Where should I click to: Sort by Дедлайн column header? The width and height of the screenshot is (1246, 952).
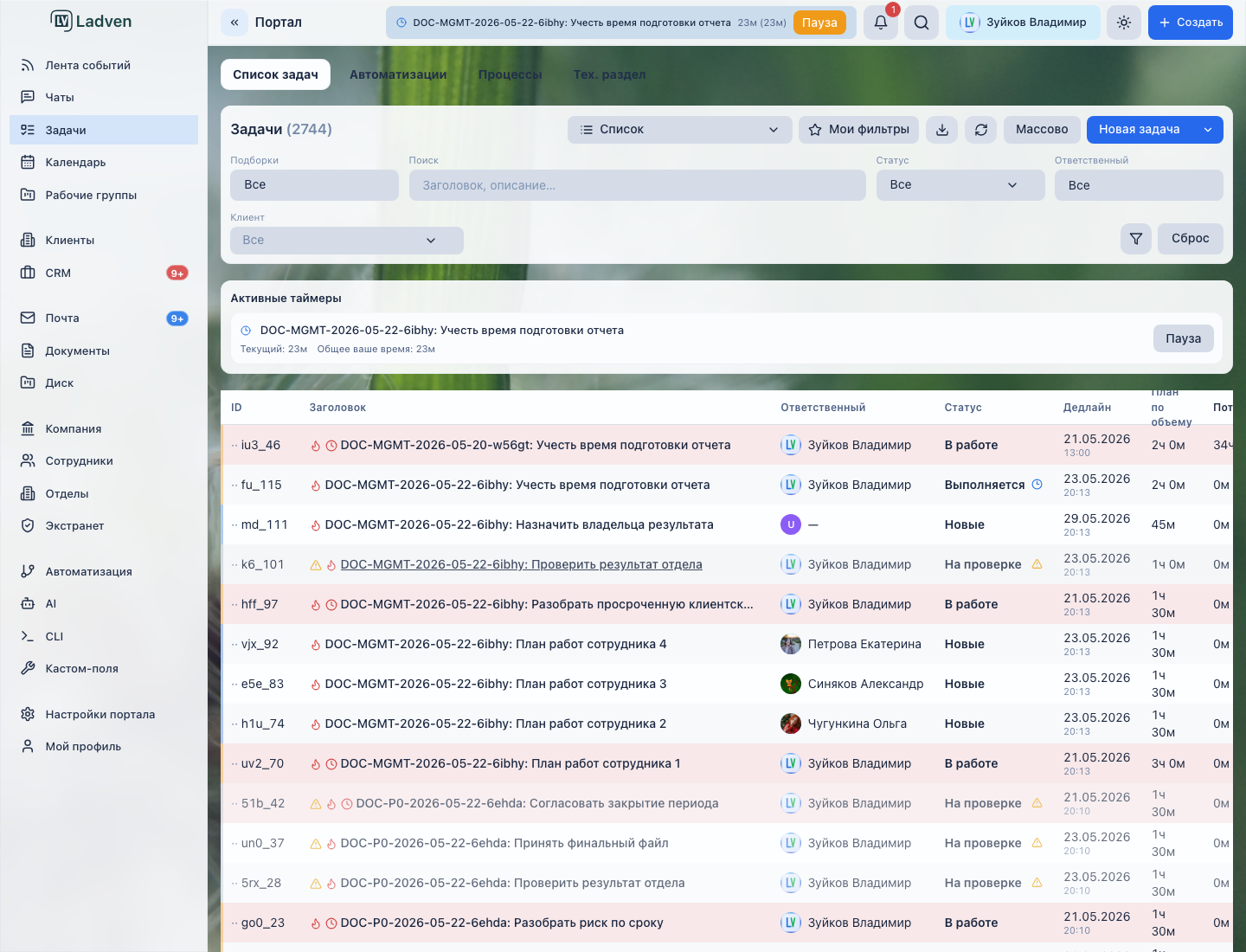point(1087,408)
